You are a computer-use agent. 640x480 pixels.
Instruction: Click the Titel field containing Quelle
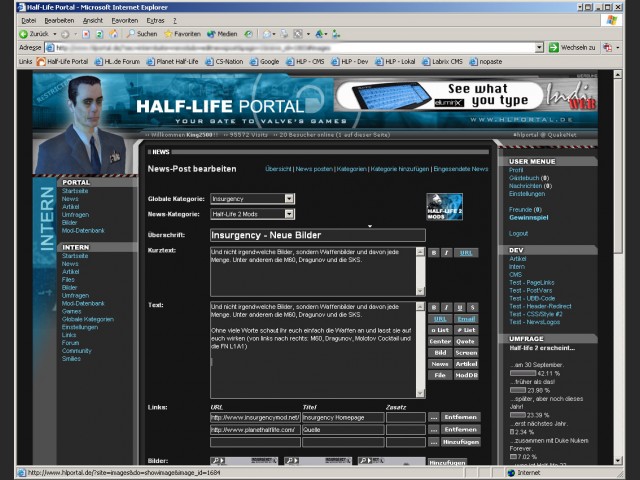[x=343, y=430]
